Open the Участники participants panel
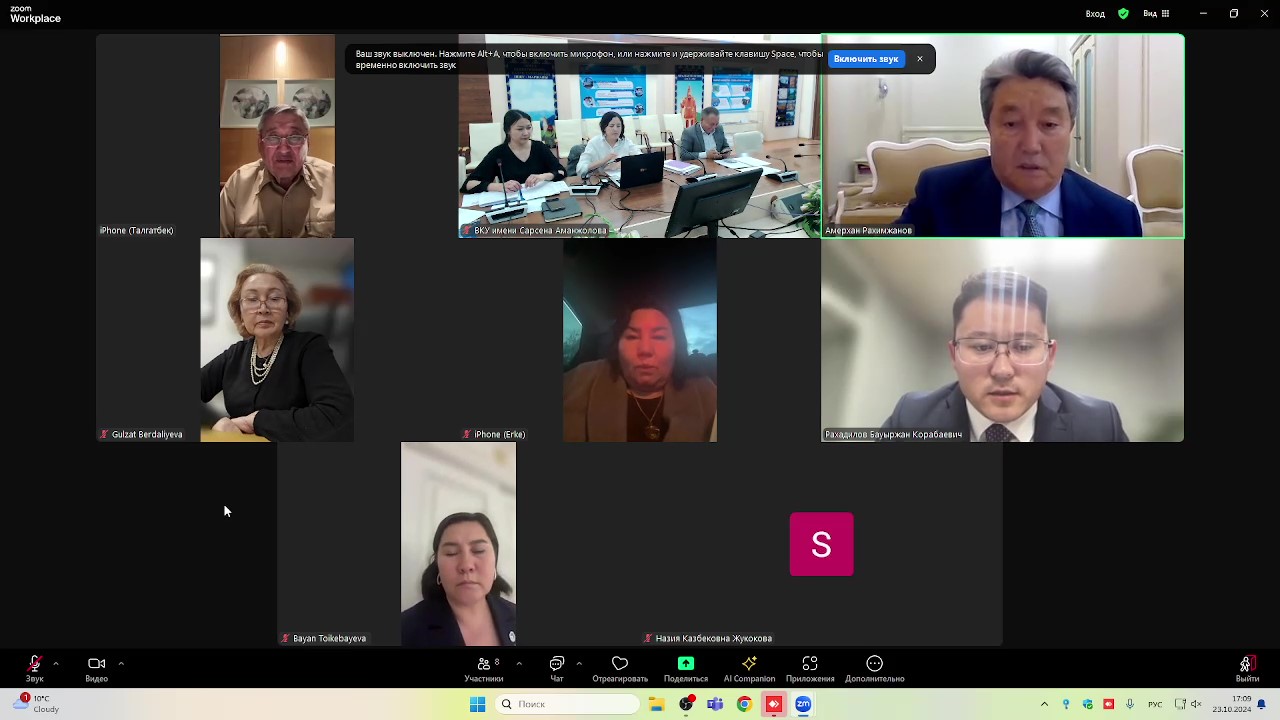Image resolution: width=1280 pixels, height=720 pixels. [484, 668]
